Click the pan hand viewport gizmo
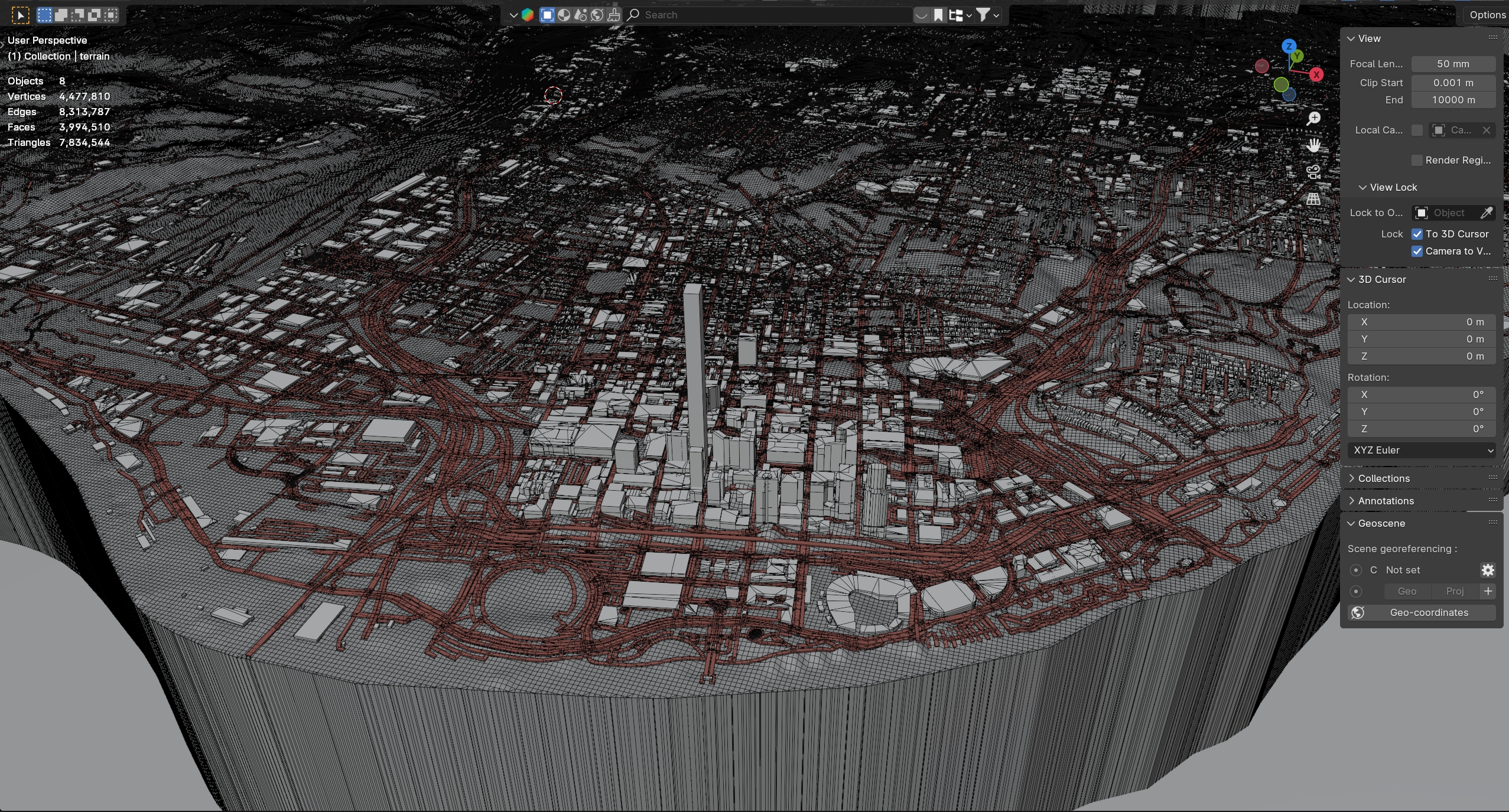 click(1313, 145)
